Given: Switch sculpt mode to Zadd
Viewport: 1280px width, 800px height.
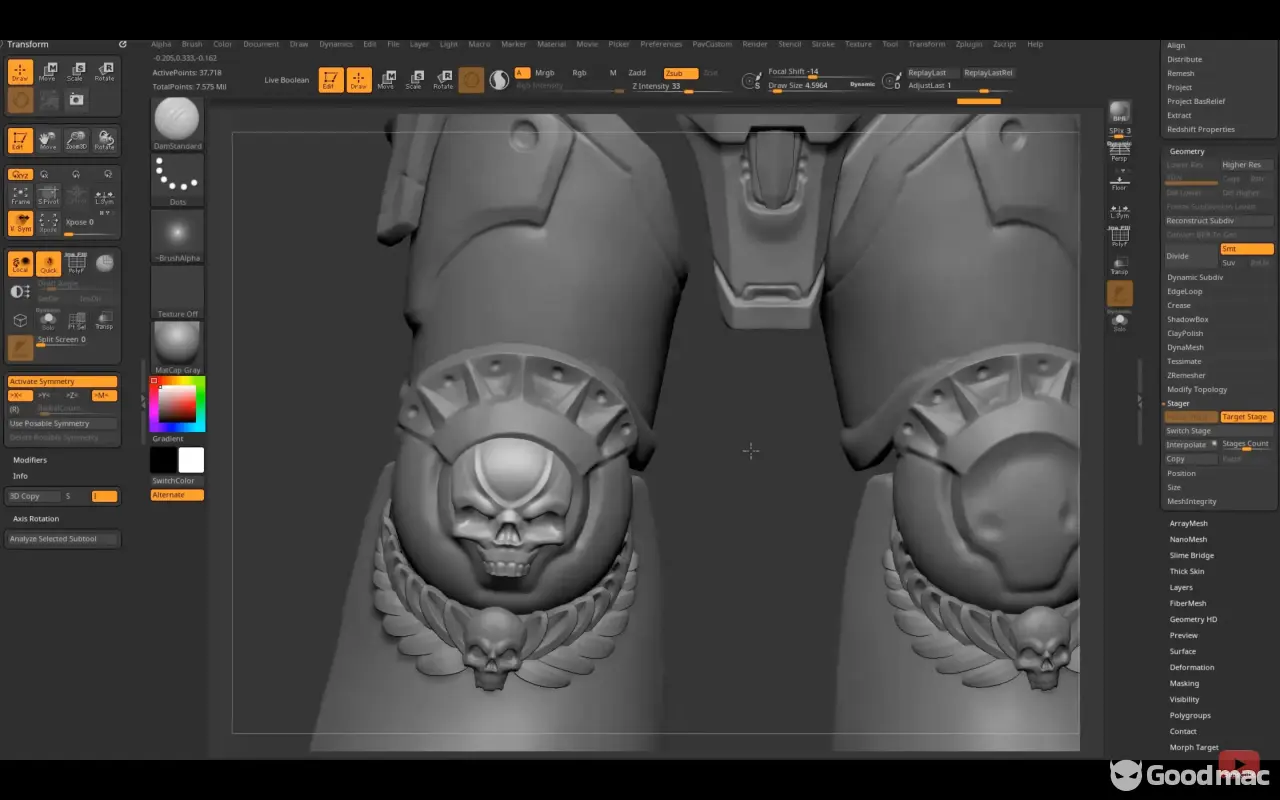Looking at the screenshot, I should pyautogui.click(x=637, y=73).
